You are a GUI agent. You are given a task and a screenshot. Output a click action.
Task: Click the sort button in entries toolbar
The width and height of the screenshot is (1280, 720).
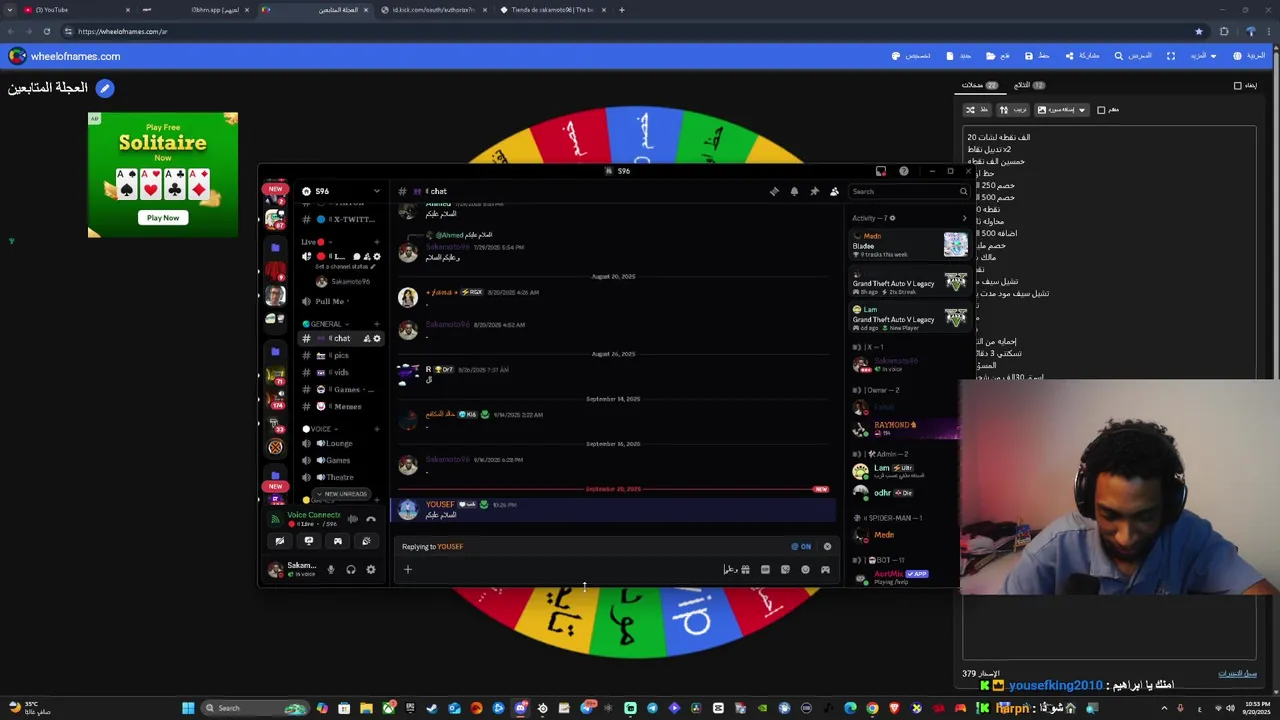[1013, 110]
